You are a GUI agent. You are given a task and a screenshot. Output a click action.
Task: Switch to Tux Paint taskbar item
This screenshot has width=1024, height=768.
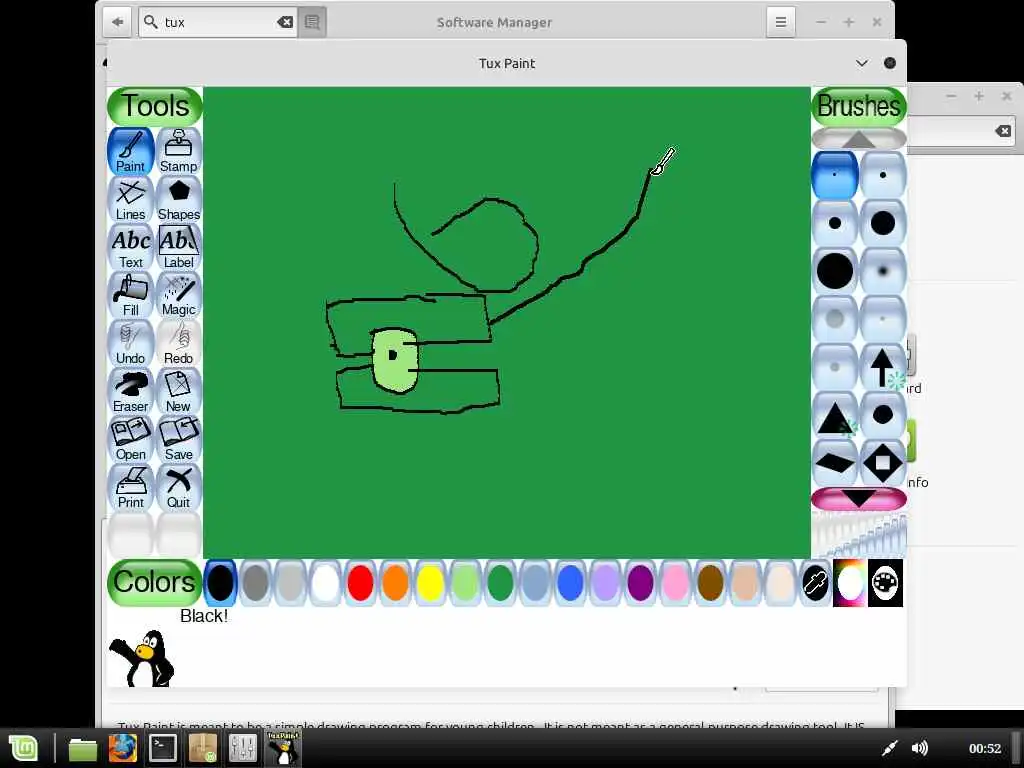283,748
